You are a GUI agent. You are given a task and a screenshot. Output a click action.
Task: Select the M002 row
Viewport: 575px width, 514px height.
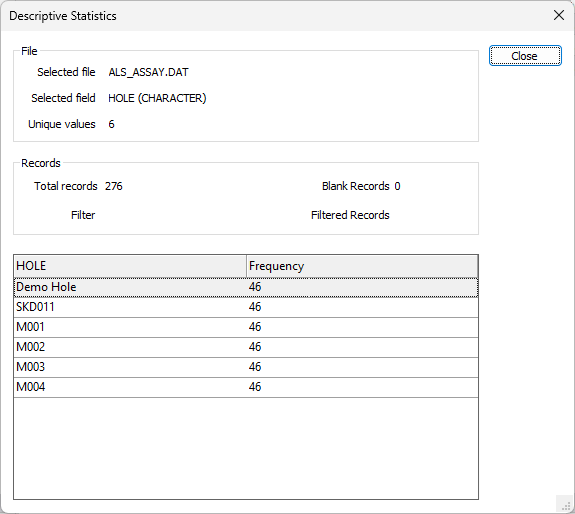point(246,347)
